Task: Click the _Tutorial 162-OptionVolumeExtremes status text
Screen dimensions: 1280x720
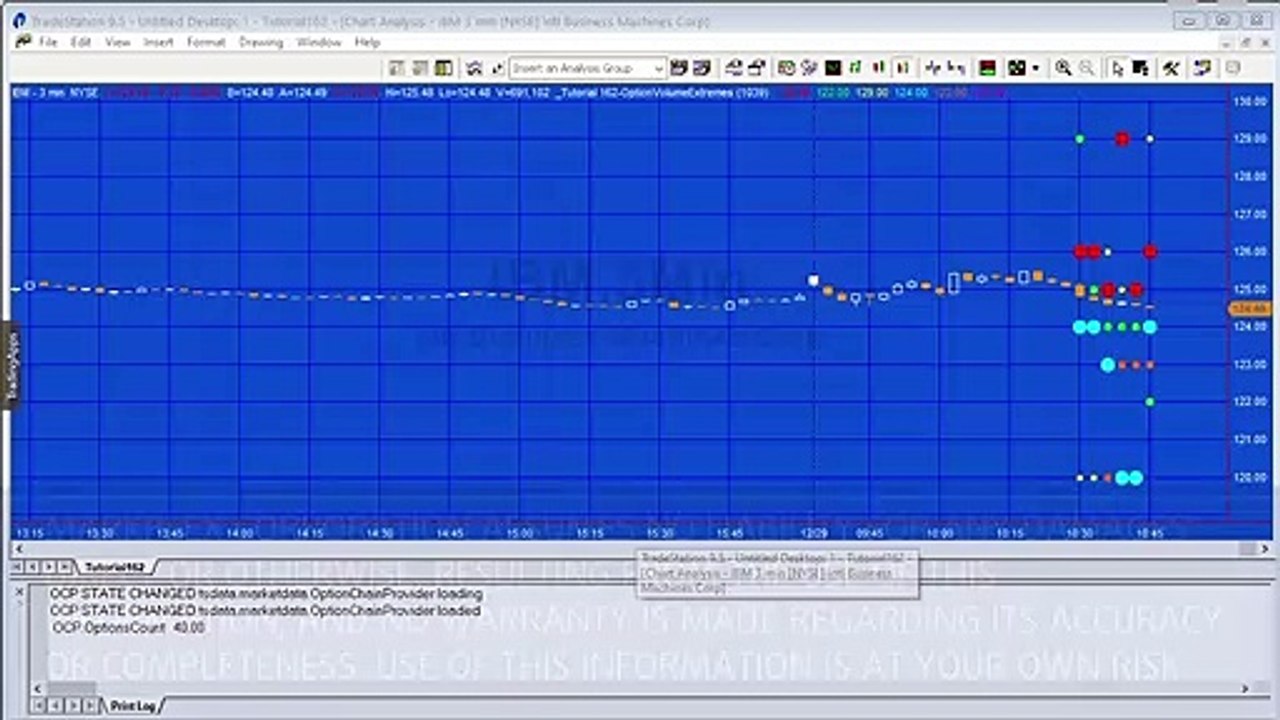Action: (664, 92)
